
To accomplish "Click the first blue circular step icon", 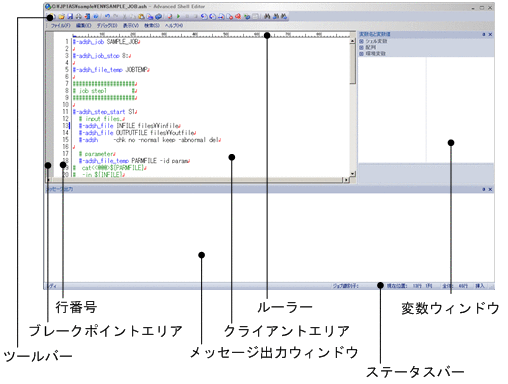I will 204,16.
